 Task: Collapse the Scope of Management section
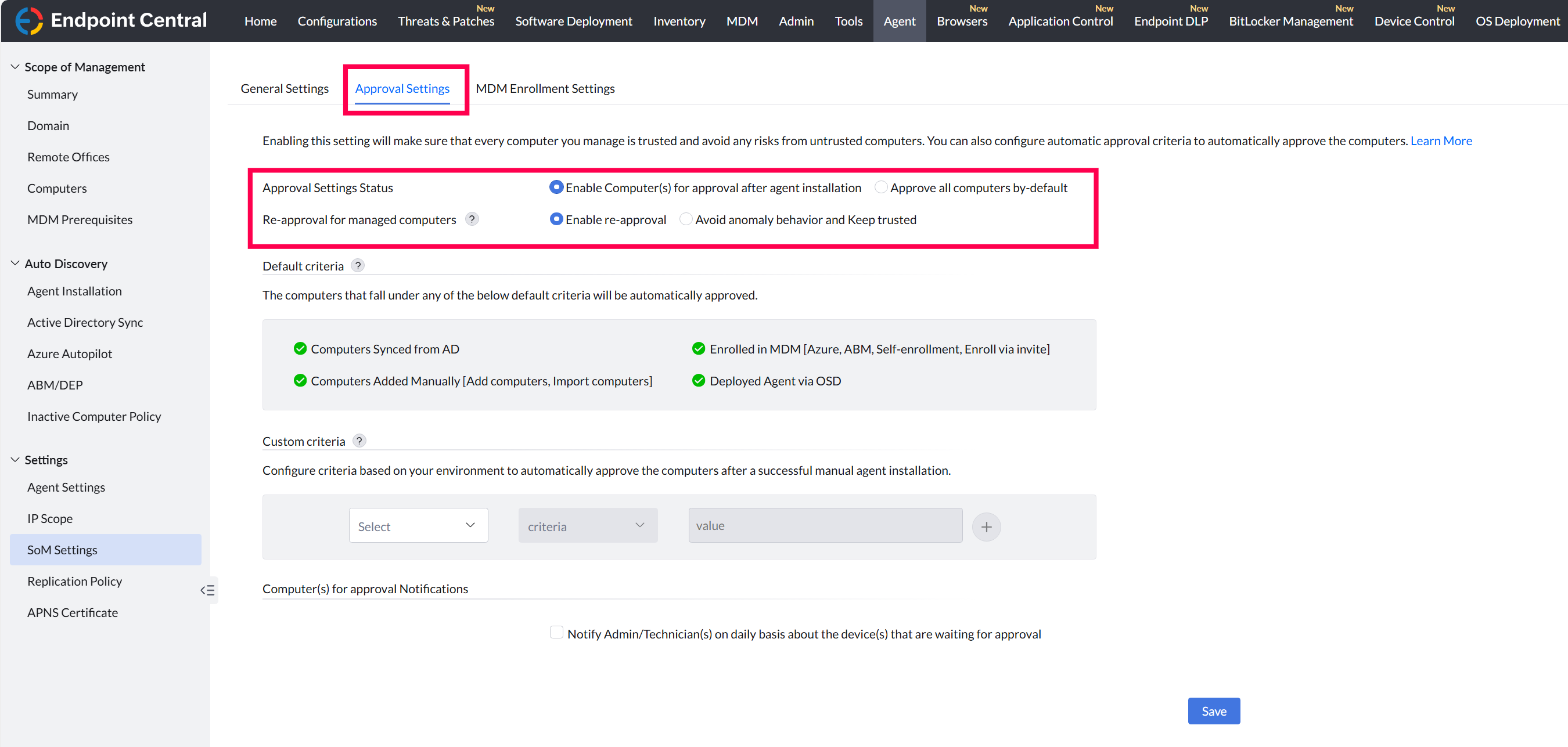click(15, 67)
